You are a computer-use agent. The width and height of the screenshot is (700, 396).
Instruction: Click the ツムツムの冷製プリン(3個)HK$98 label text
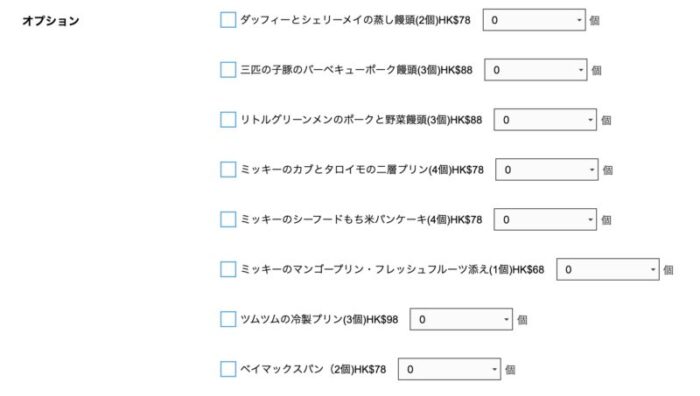click(x=319, y=319)
